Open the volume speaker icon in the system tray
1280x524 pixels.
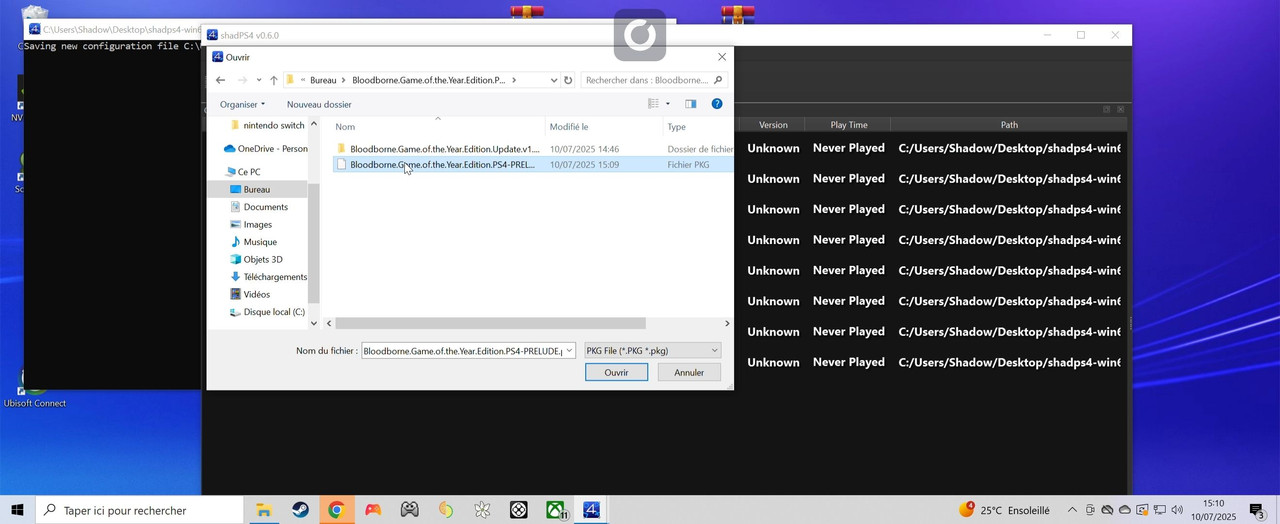coord(1177,510)
